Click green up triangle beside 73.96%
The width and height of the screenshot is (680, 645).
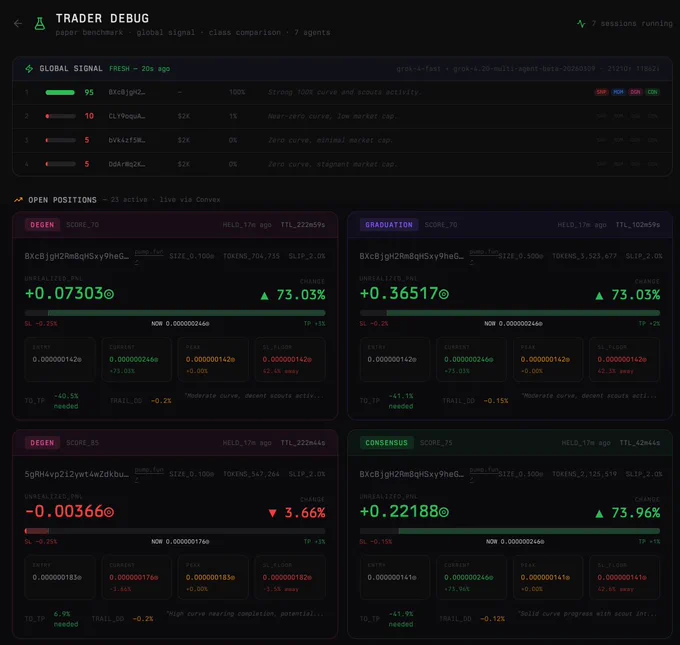tap(599, 514)
